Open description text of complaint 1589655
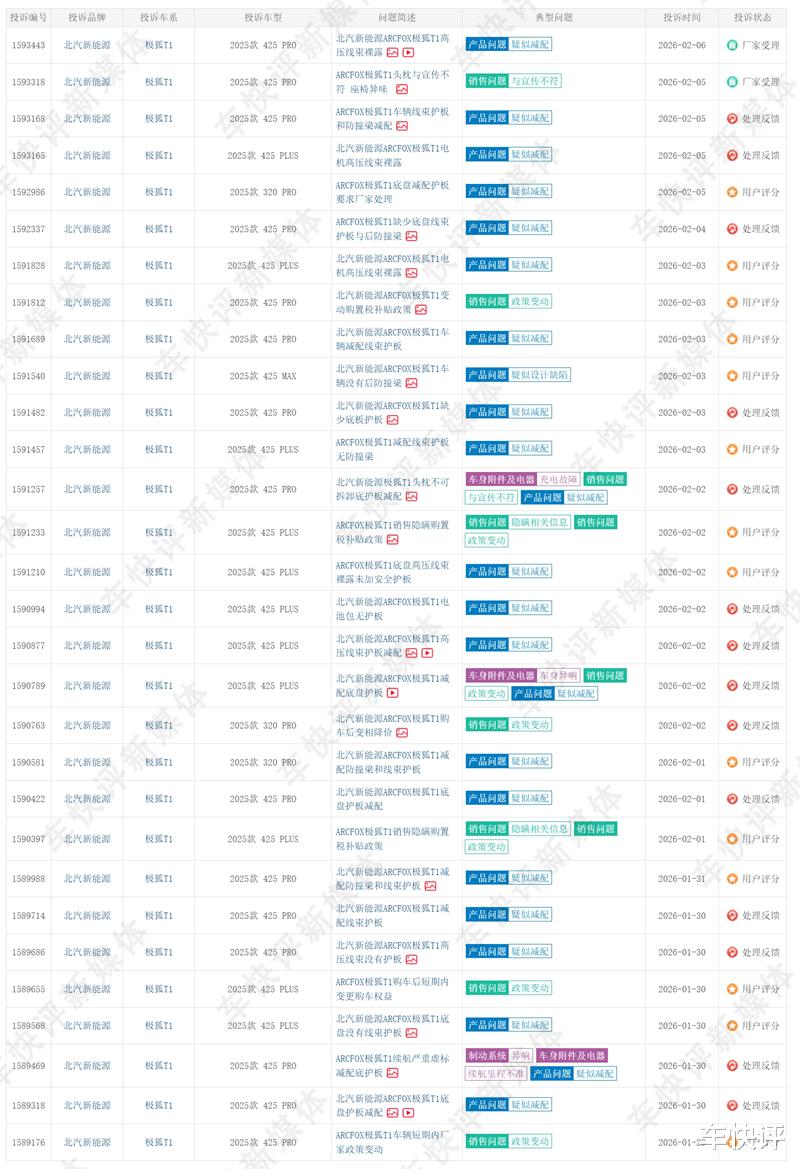This screenshot has height=1169, width=800. click(x=392, y=989)
